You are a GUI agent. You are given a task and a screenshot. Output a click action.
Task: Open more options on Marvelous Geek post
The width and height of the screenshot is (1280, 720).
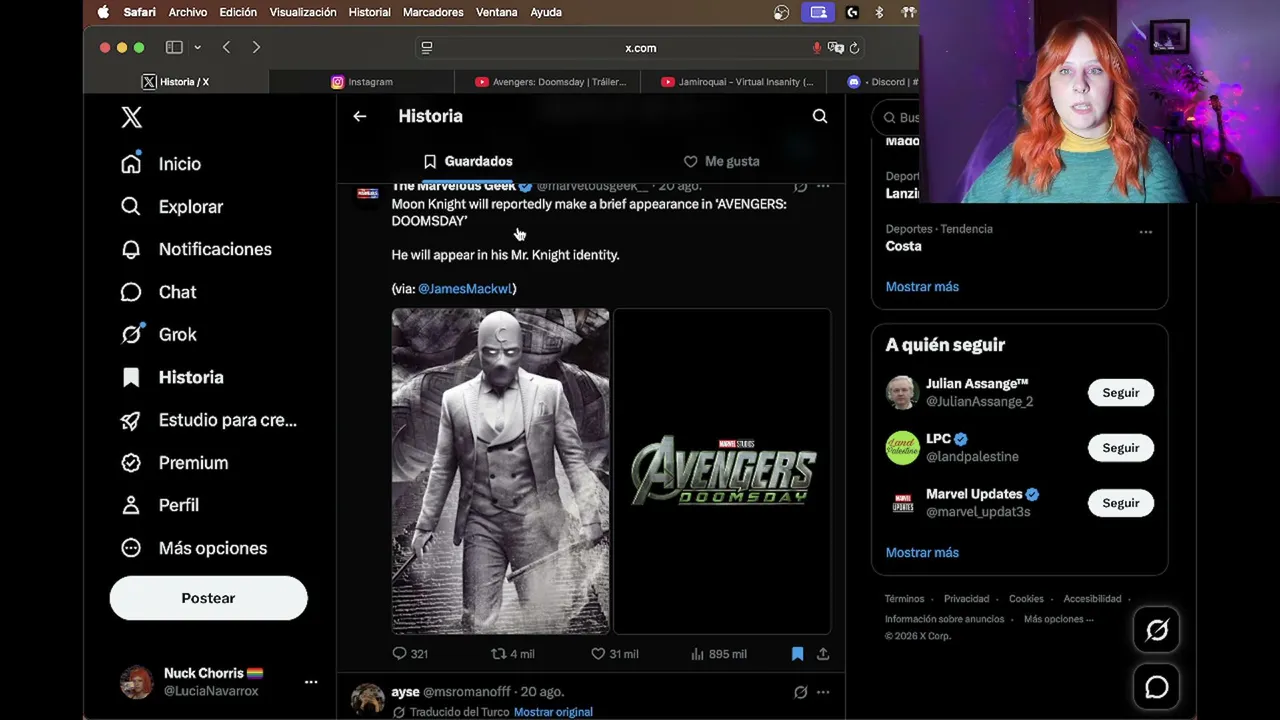(x=823, y=186)
